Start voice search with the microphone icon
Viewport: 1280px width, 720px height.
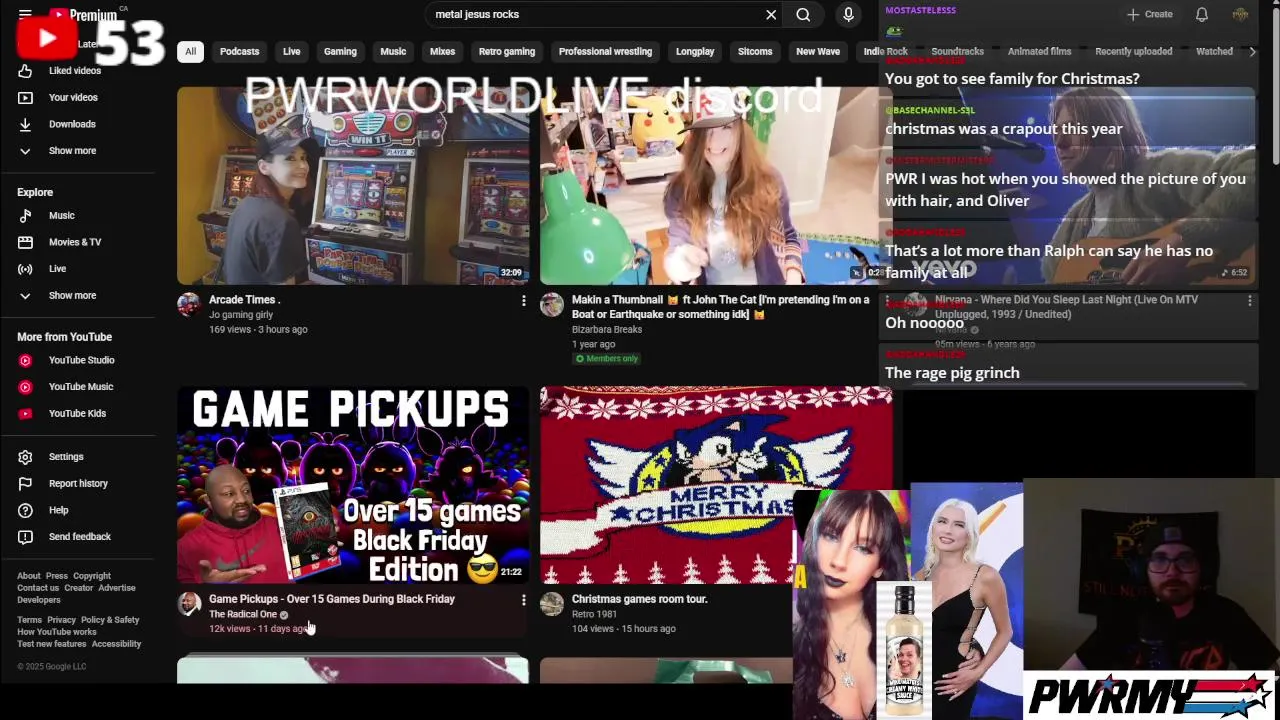coord(848,15)
